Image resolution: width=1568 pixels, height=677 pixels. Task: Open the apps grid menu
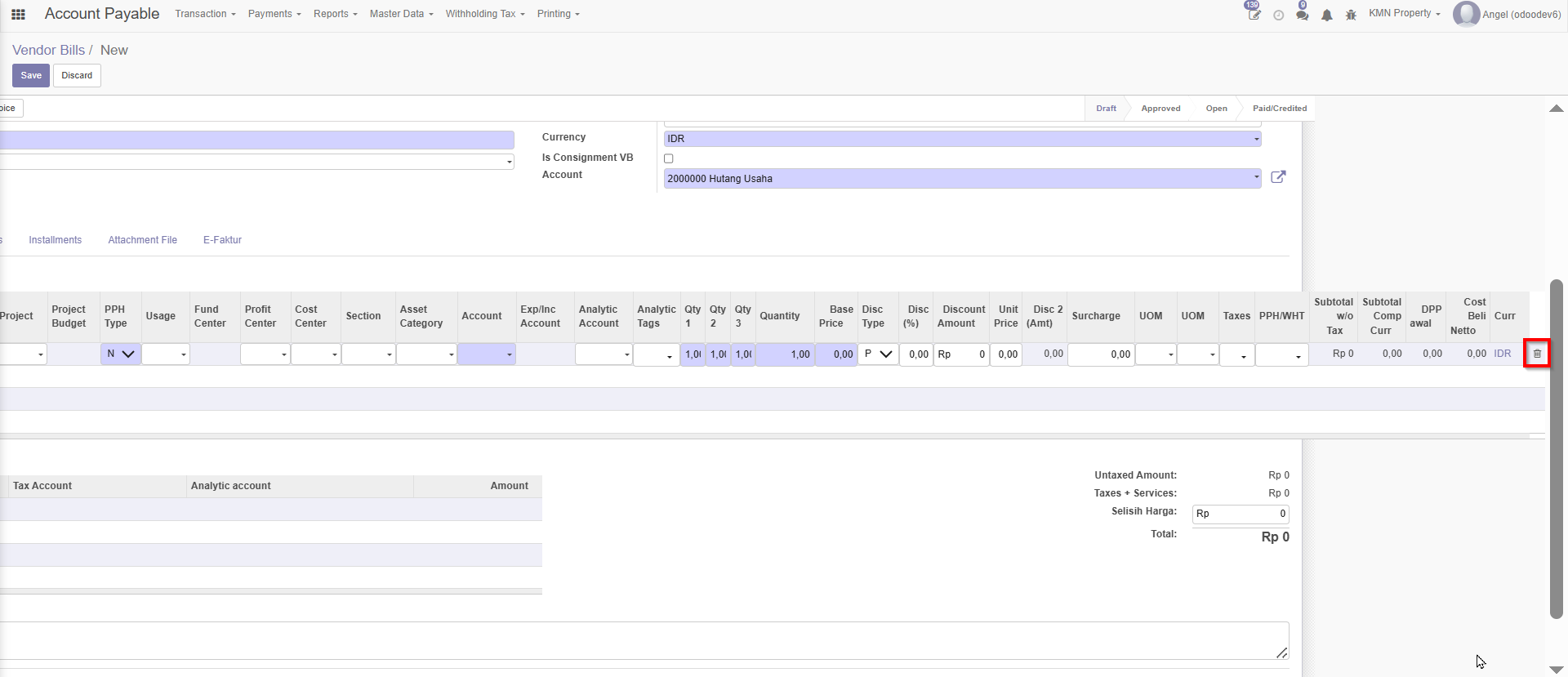point(18,14)
